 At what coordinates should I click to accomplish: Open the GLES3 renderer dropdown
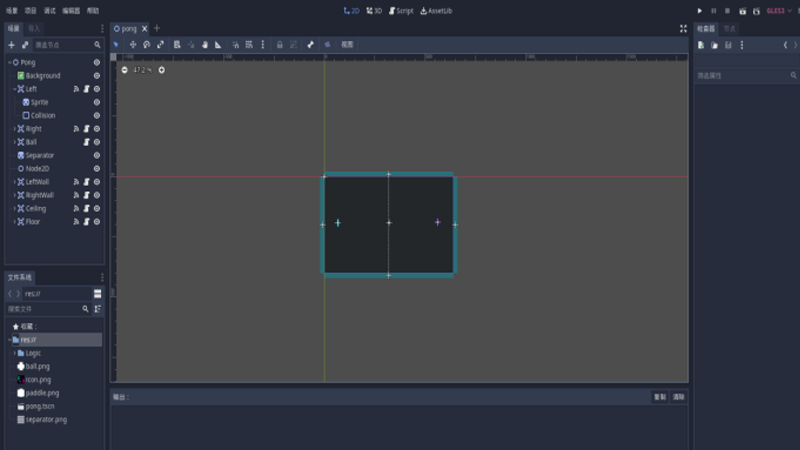pyautogui.click(x=778, y=10)
